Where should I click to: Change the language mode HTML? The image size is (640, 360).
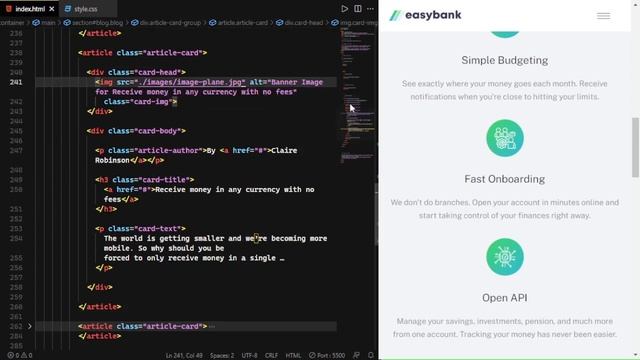(x=293, y=356)
